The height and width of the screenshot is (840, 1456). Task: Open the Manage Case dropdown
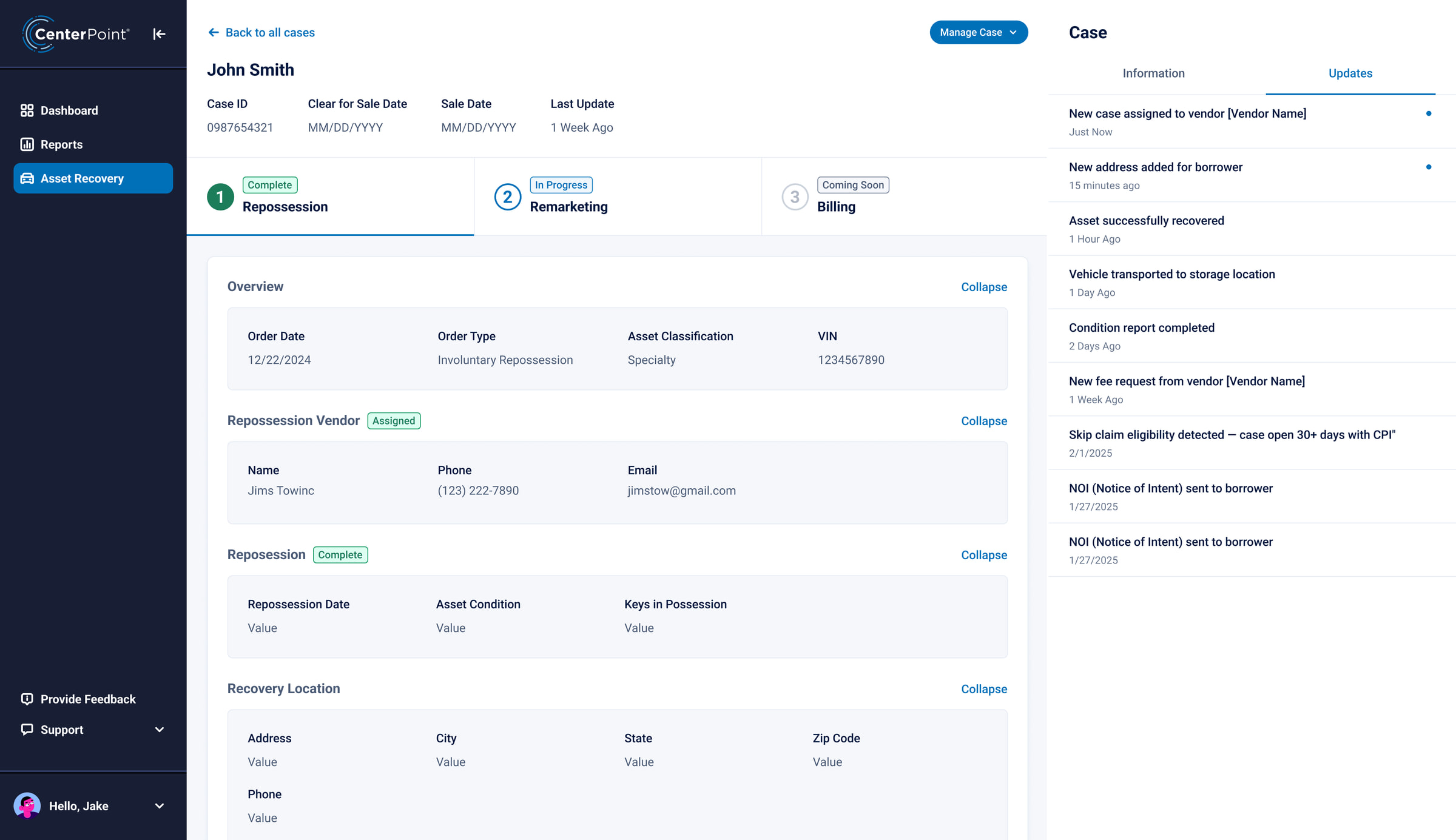click(979, 32)
